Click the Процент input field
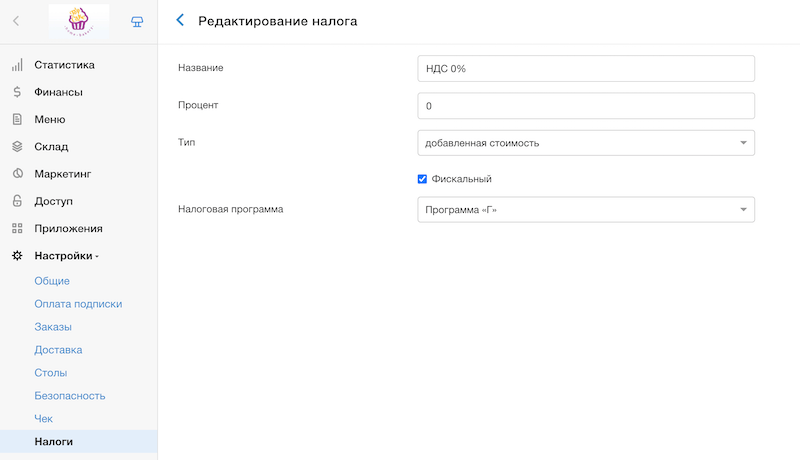The height and width of the screenshot is (460, 800). (x=585, y=105)
